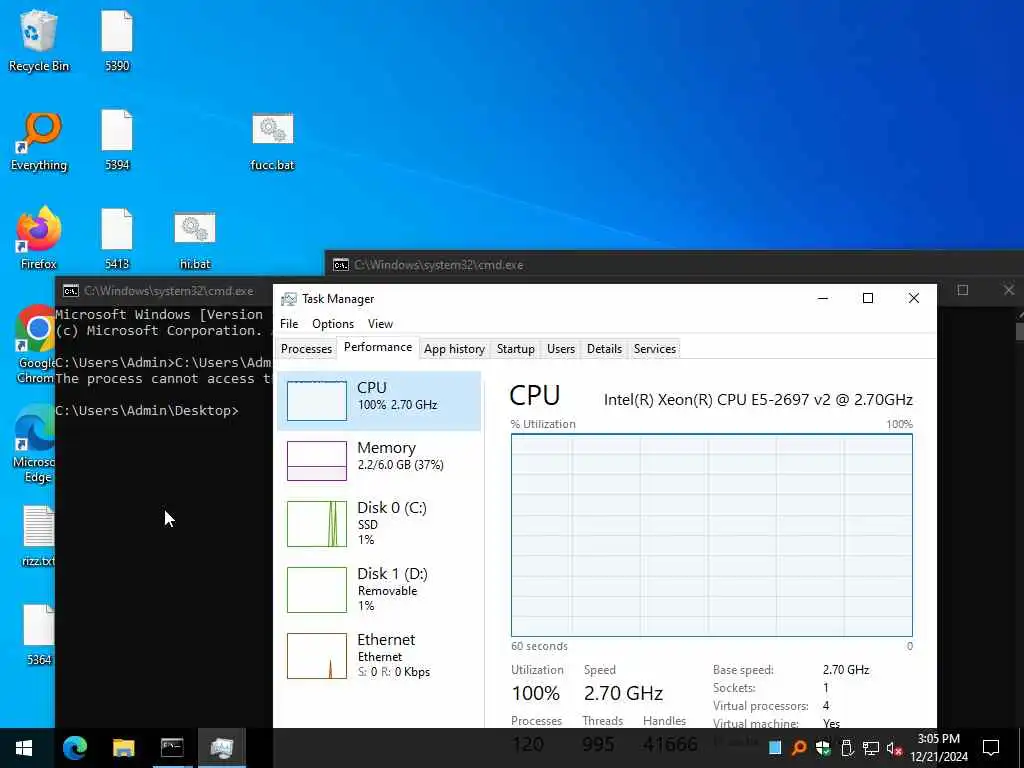Select the 5413 desktop file
The image size is (1024, 768).
[x=117, y=239]
